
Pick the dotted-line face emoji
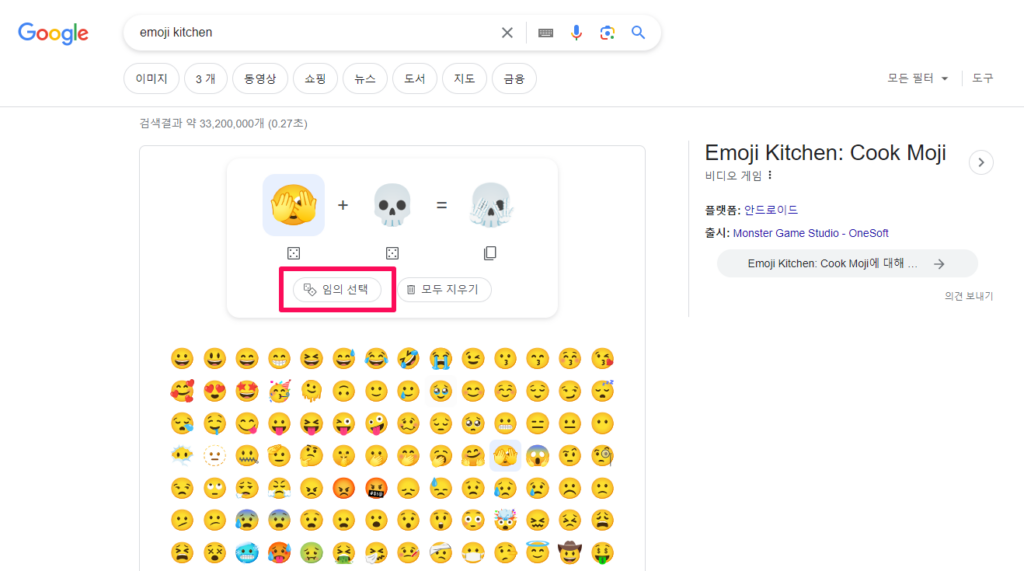pos(214,456)
